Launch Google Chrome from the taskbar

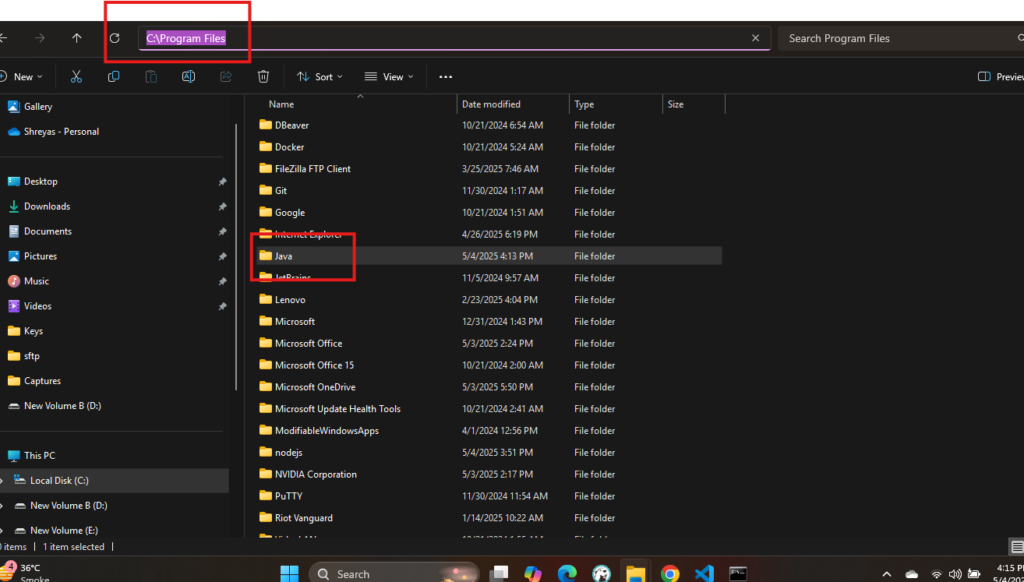pos(669,573)
